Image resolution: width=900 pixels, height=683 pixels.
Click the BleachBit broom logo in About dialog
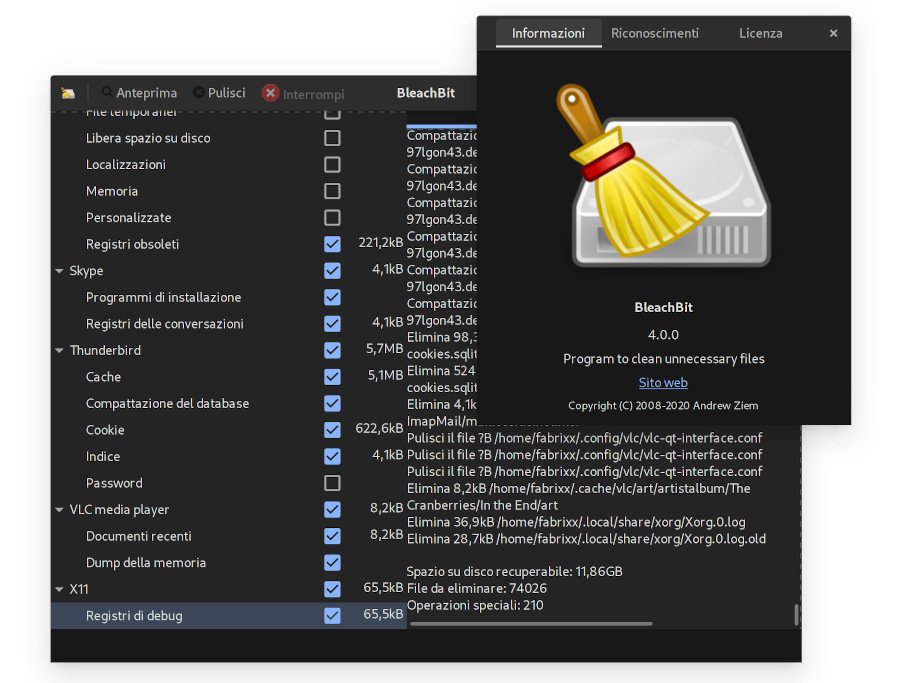pyautogui.click(x=663, y=176)
